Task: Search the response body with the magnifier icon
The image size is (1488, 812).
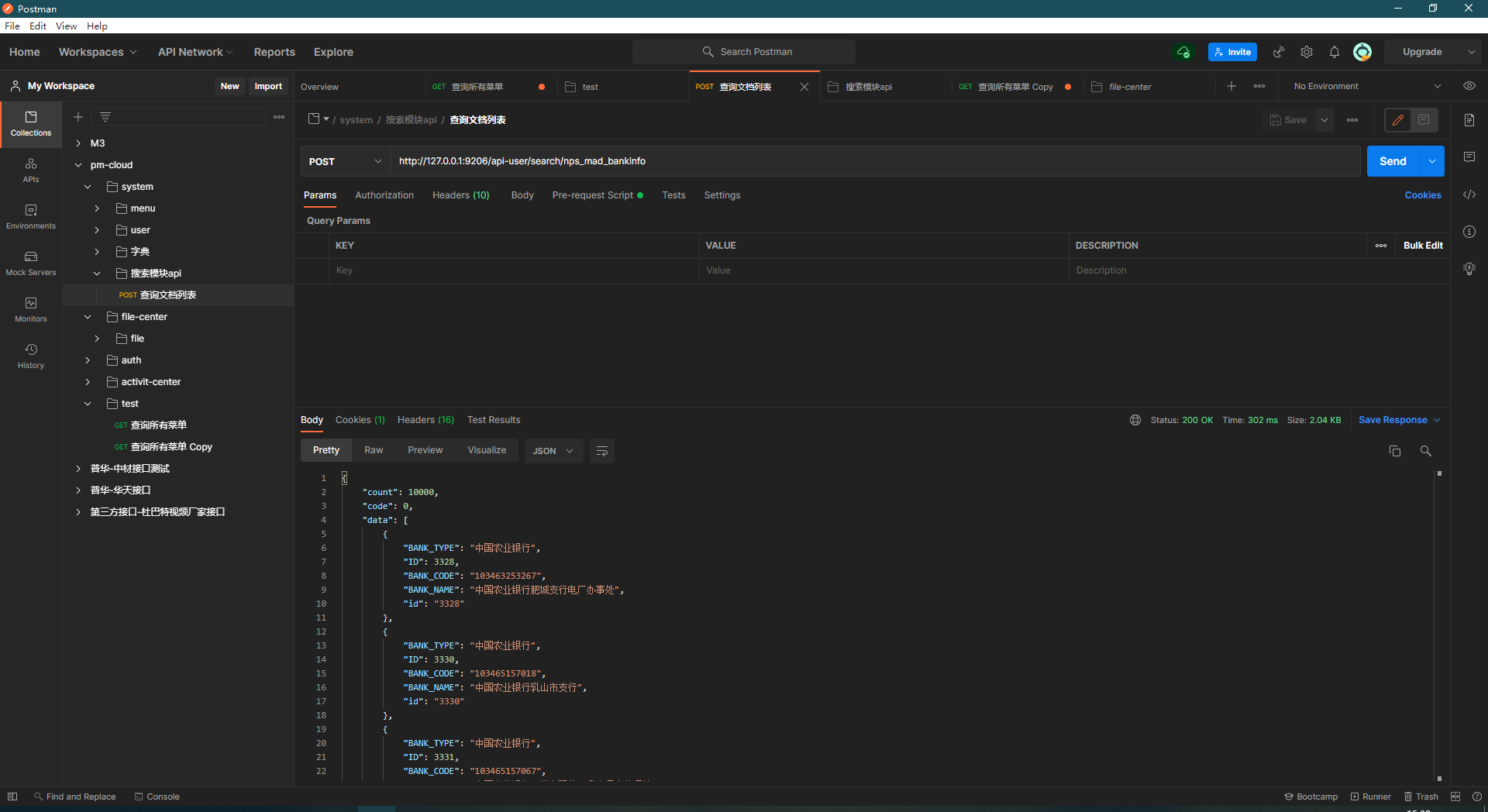Action: point(1425,451)
